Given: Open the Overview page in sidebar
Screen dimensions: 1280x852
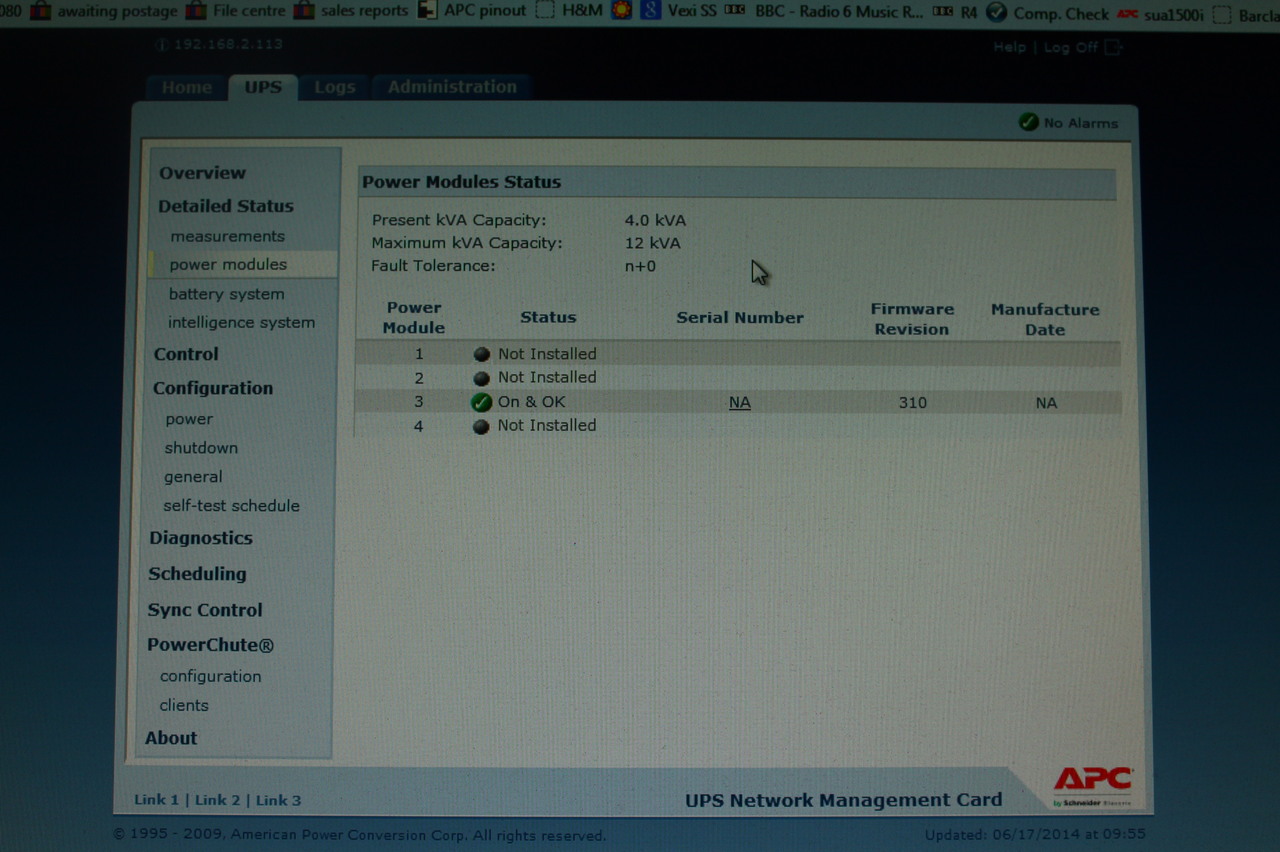Looking at the screenshot, I should [202, 173].
